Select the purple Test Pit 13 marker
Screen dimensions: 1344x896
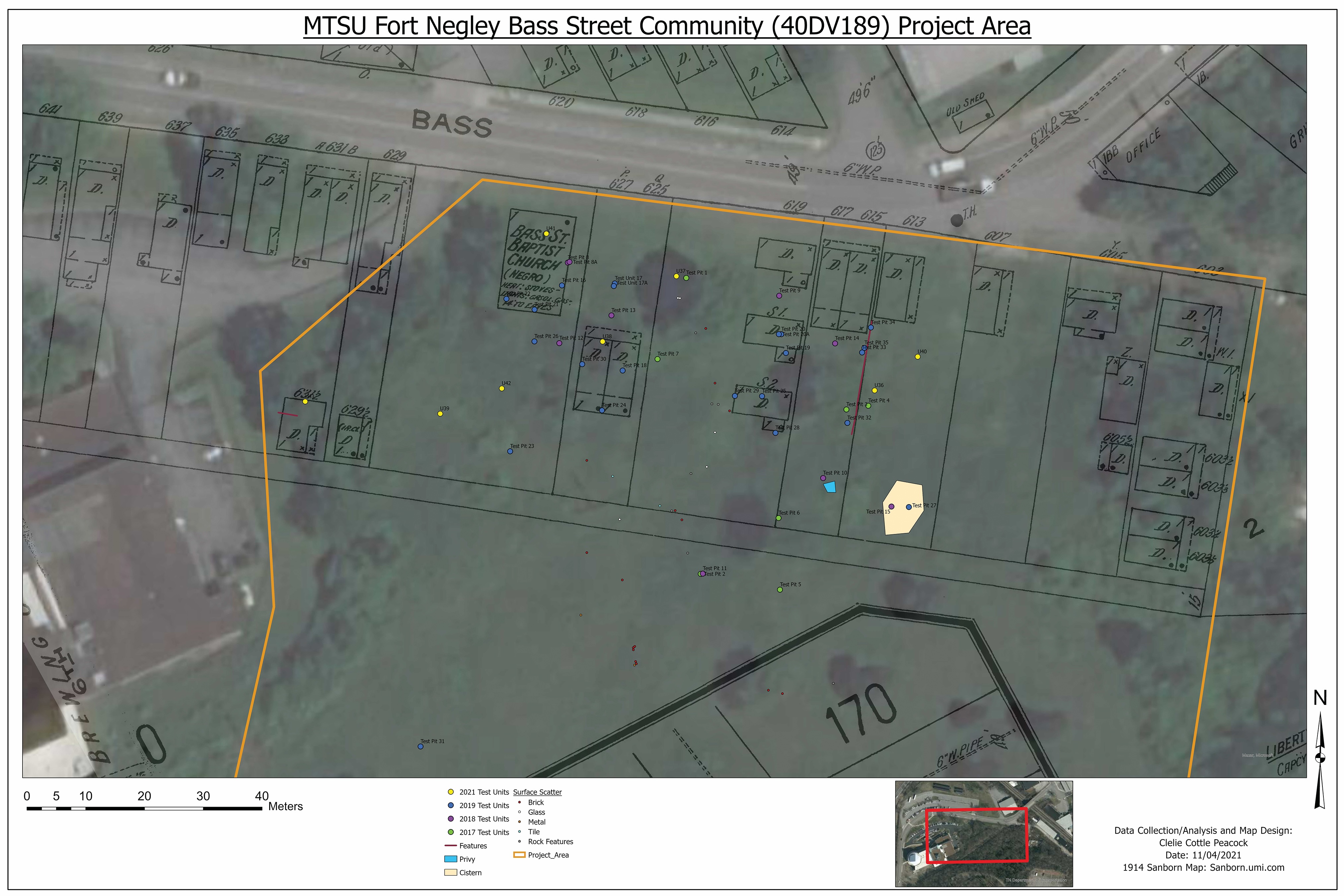(x=611, y=316)
